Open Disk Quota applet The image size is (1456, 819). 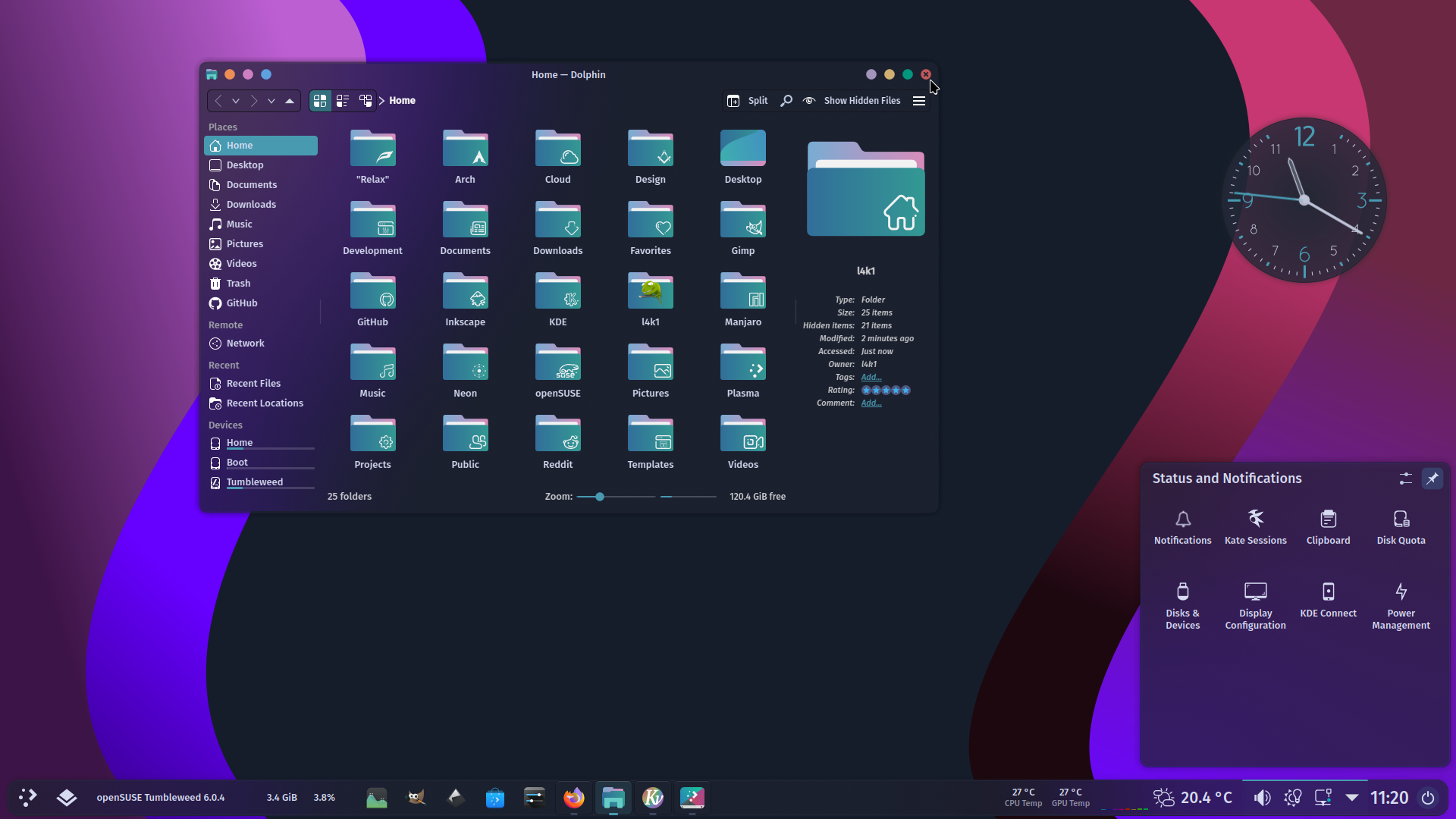[1401, 528]
